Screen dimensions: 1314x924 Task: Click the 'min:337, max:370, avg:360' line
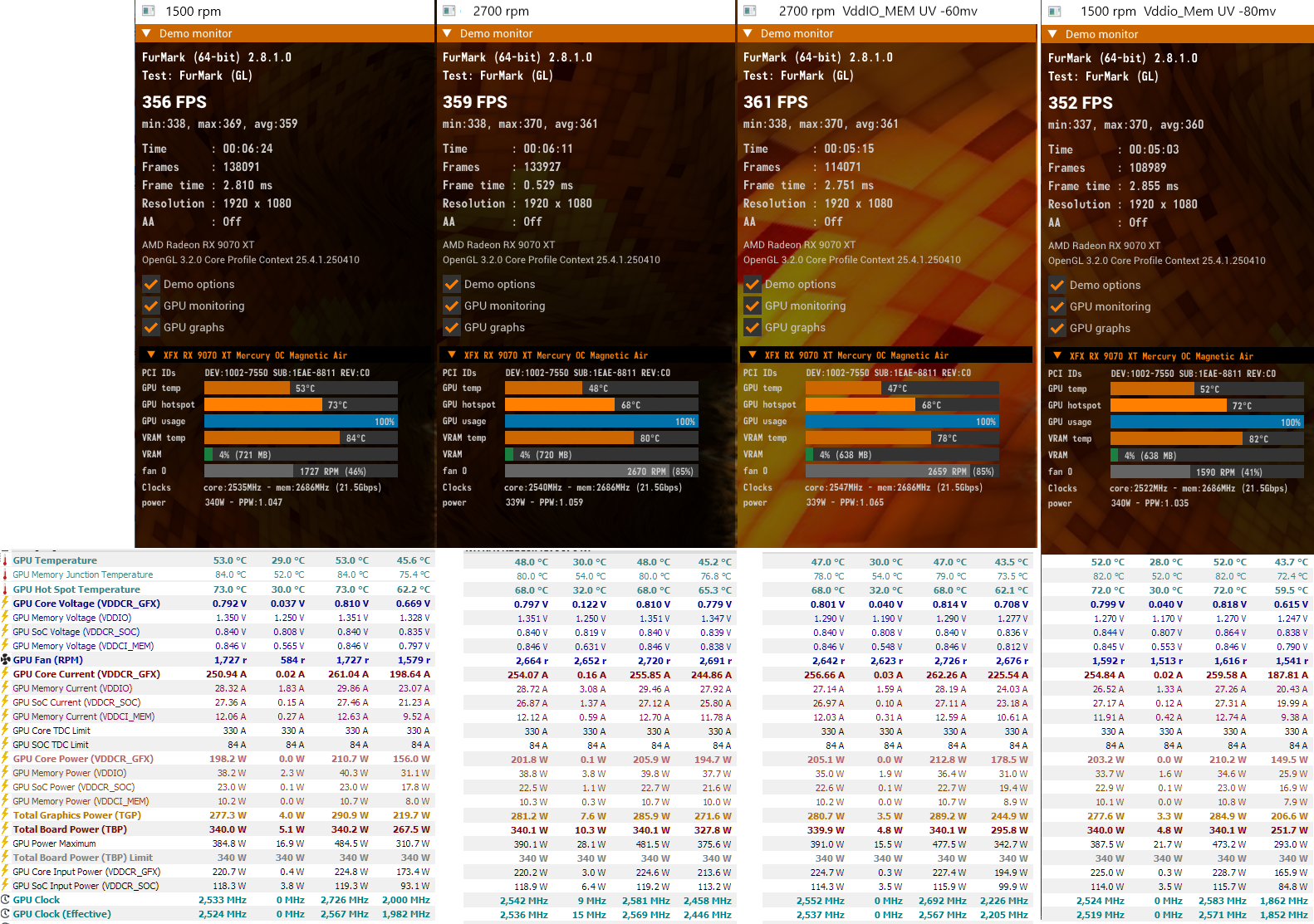pyautogui.click(x=1125, y=125)
